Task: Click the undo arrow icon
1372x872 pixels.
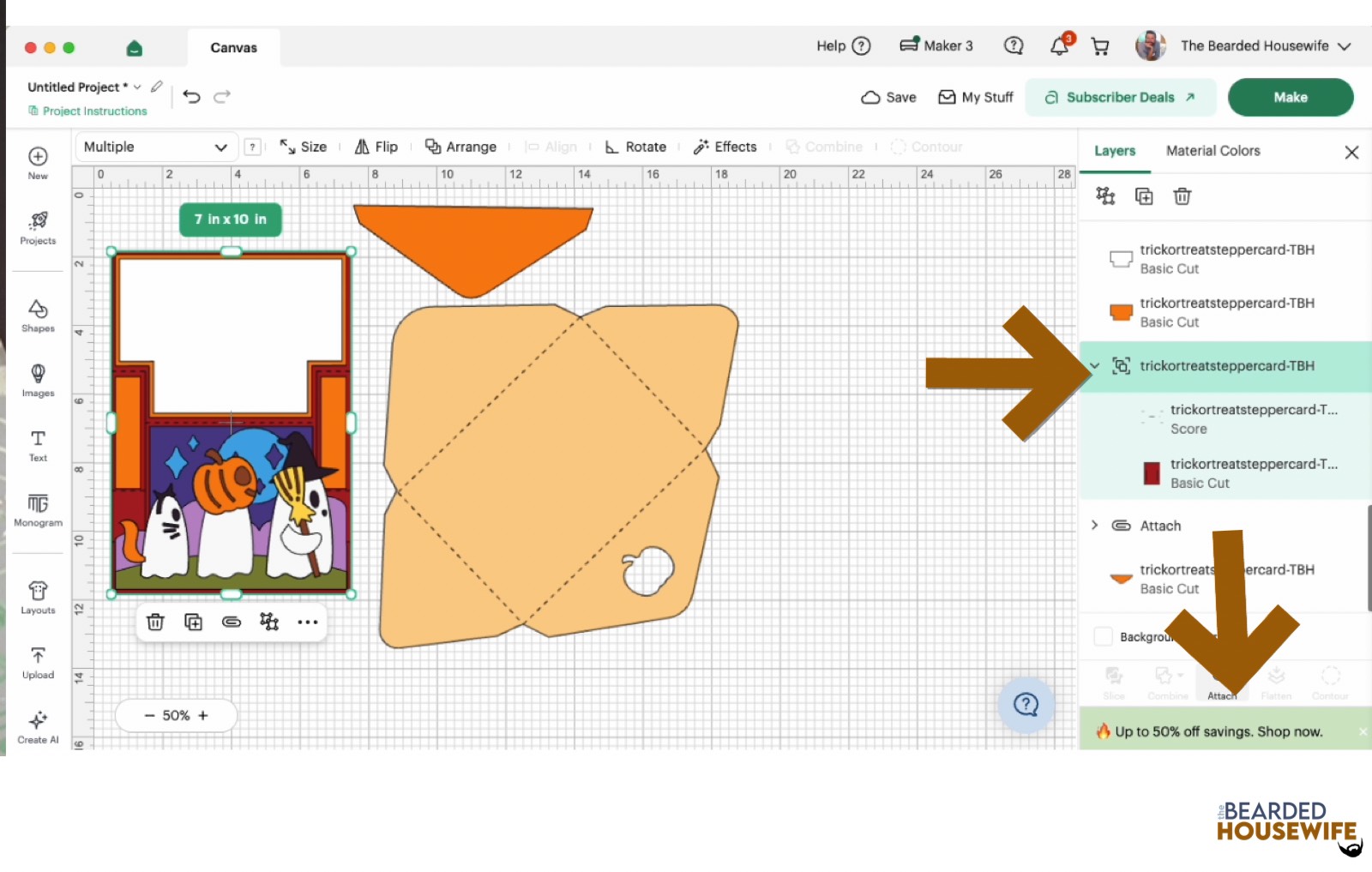Action: click(x=192, y=97)
